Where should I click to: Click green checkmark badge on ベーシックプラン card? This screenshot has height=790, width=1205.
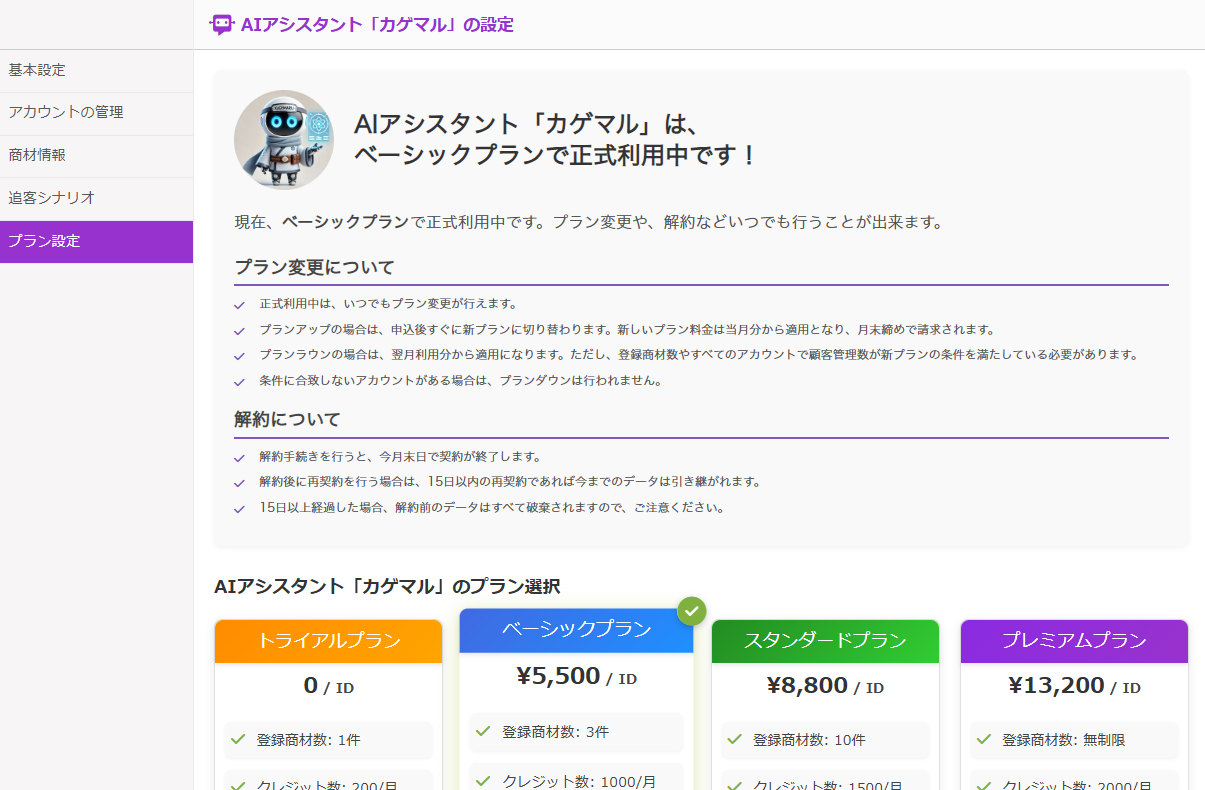click(691, 611)
